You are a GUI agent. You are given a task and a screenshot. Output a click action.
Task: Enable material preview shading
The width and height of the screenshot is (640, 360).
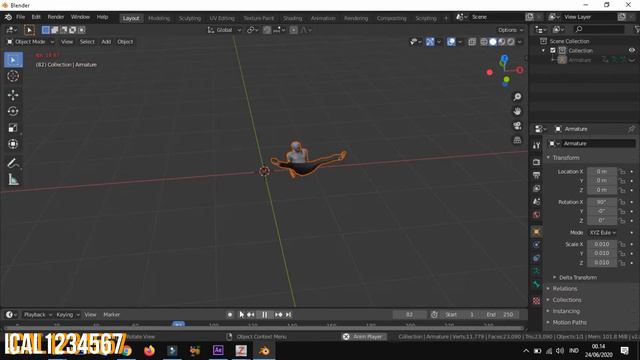502,42
